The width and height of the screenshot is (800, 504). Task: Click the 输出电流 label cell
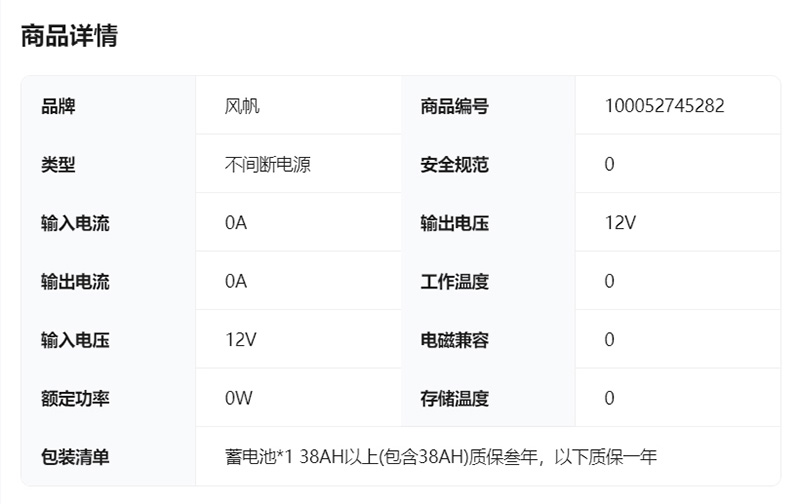point(75,282)
